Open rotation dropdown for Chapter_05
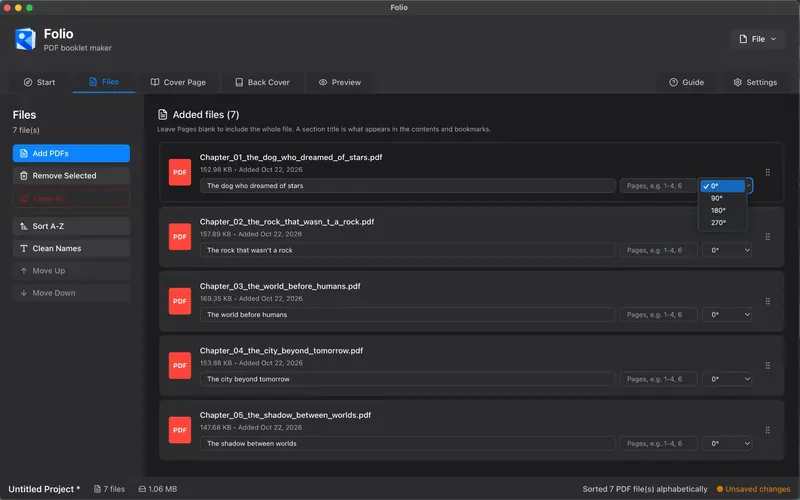This screenshot has height=500, width=800. click(x=727, y=443)
